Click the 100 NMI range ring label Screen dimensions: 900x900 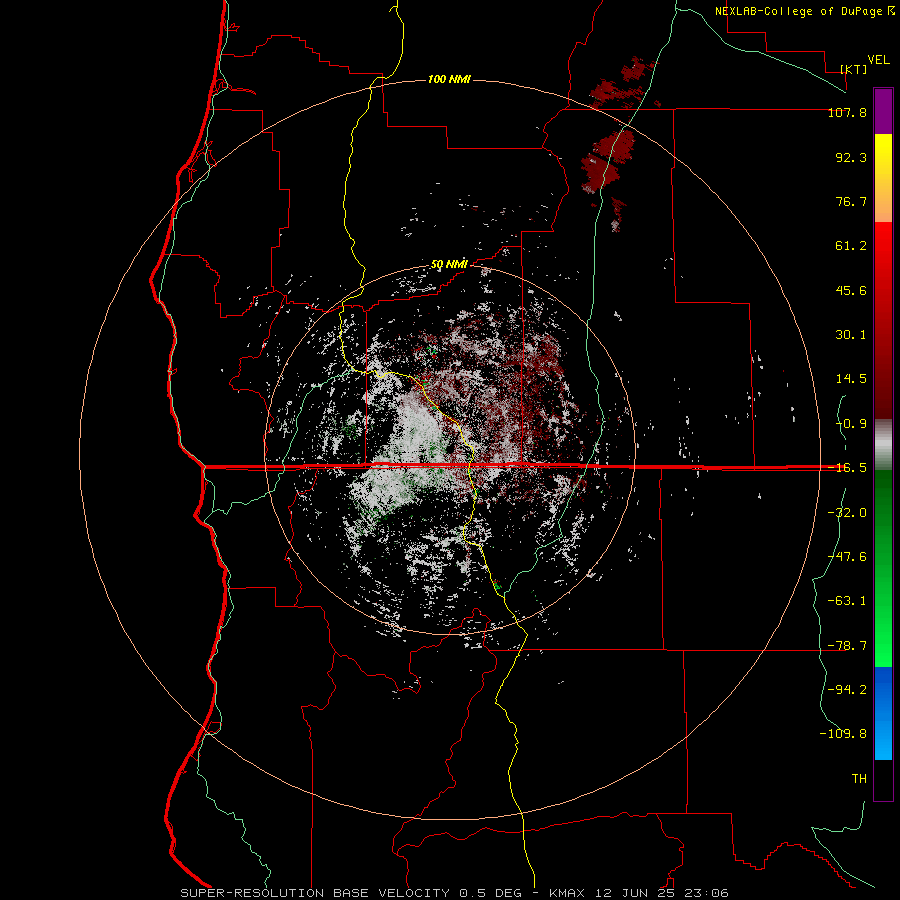pyautogui.click(x=449, y=79)
